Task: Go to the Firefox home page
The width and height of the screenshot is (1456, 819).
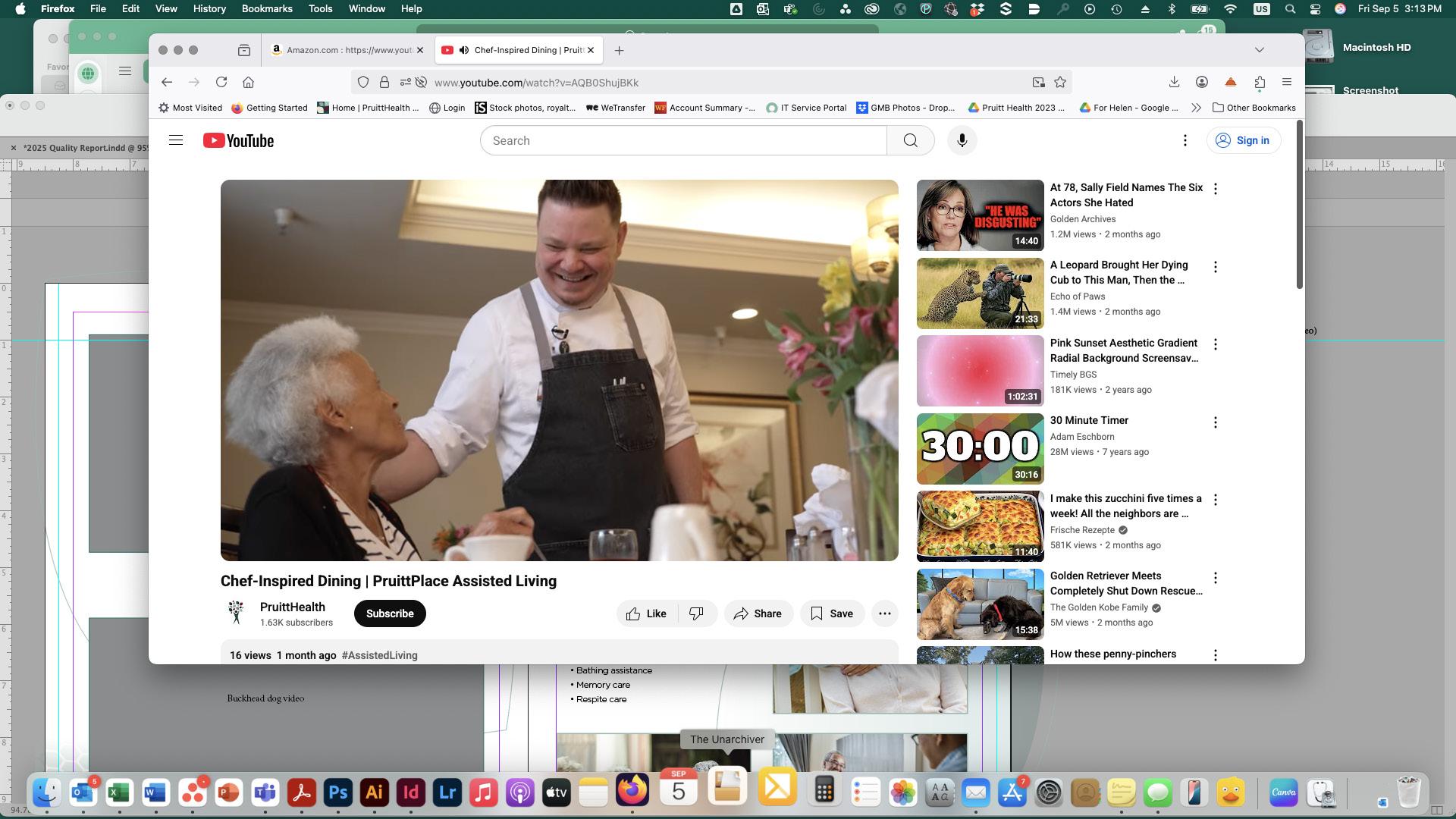Action: tap(248, 82)
